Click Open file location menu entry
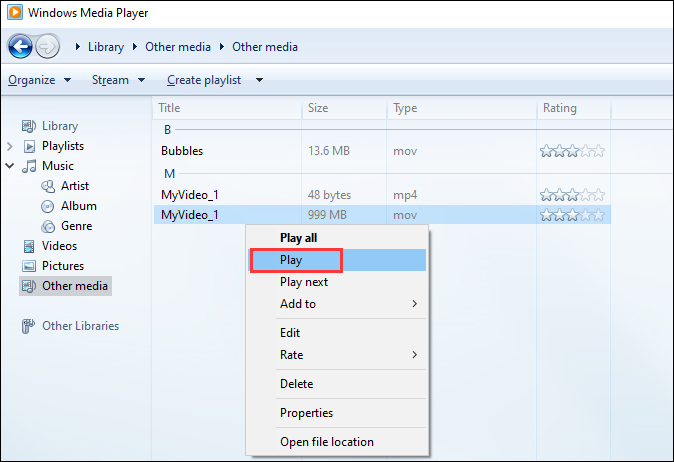Screen dimensions: 674x462 (x=326, y=442)
